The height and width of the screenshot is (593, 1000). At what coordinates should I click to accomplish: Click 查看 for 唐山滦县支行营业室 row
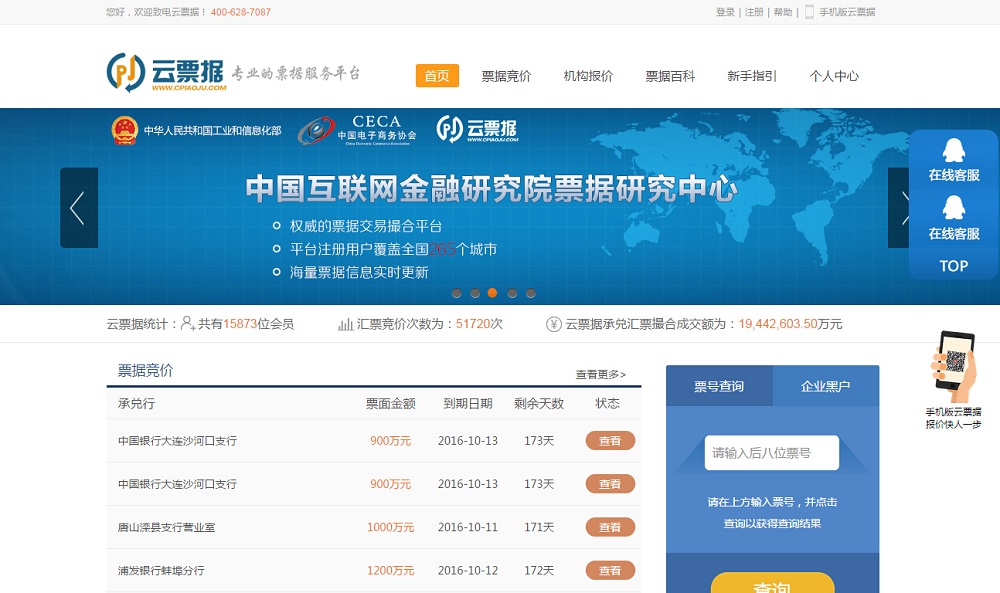[x=610, y=527]
